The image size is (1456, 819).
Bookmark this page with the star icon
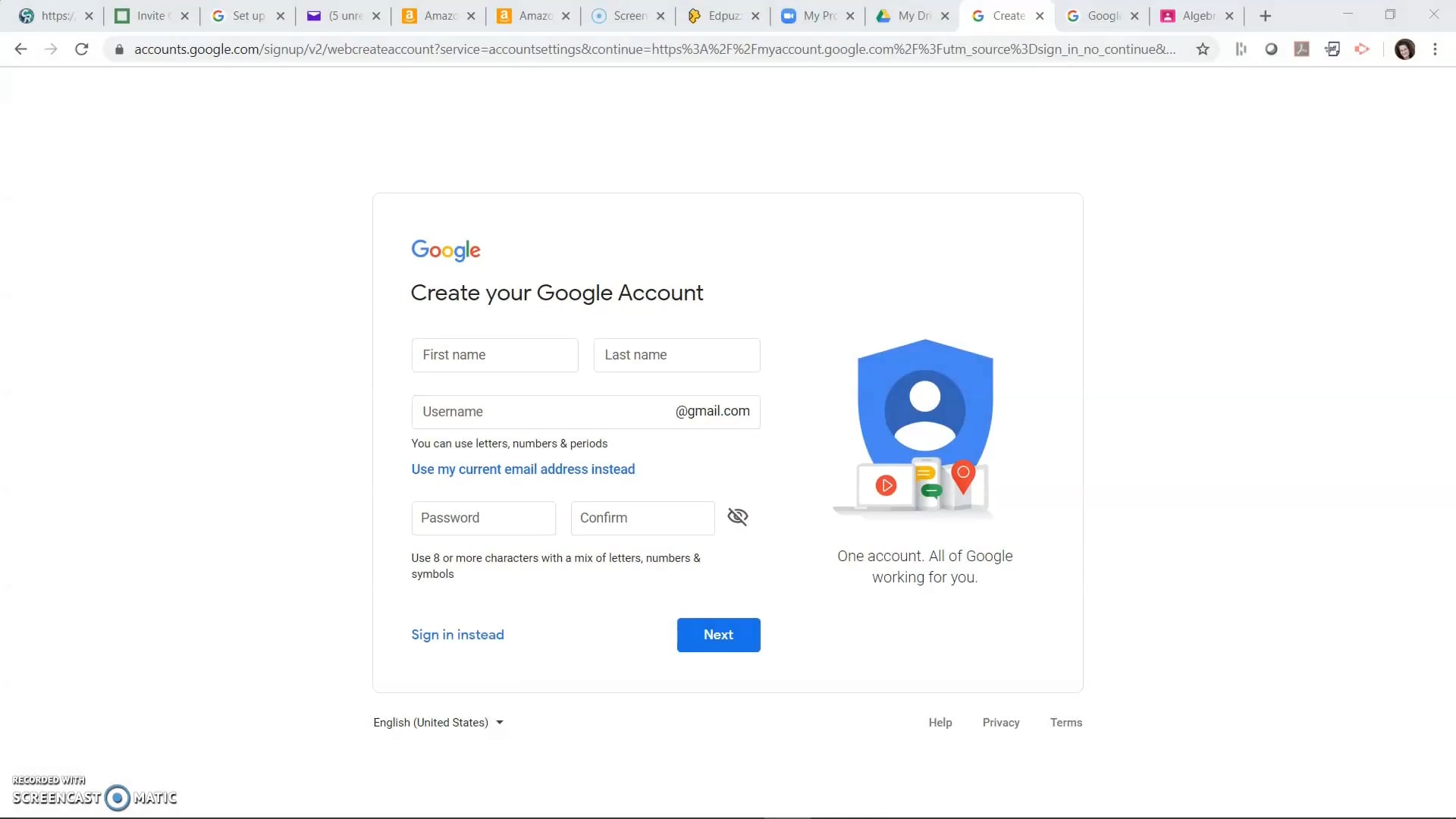pyautogui.click(x=1203, y=49)
